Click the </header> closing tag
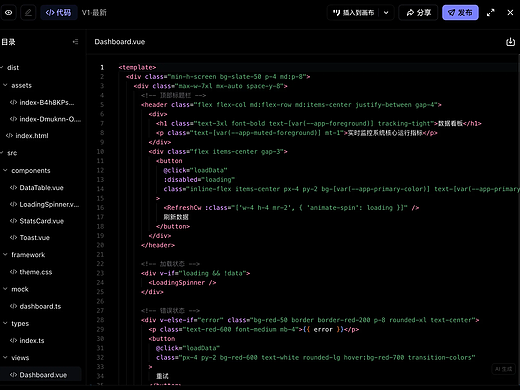This screenshot has height=390, width=520. pos(158,245)
